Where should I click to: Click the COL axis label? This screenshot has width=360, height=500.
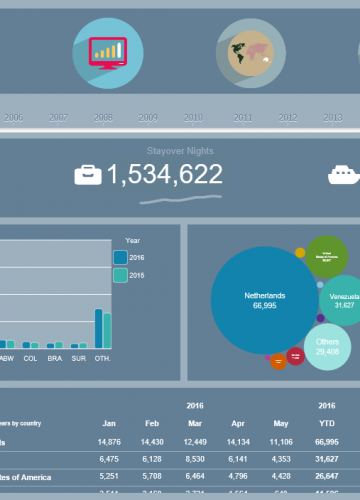pos(30,359)
